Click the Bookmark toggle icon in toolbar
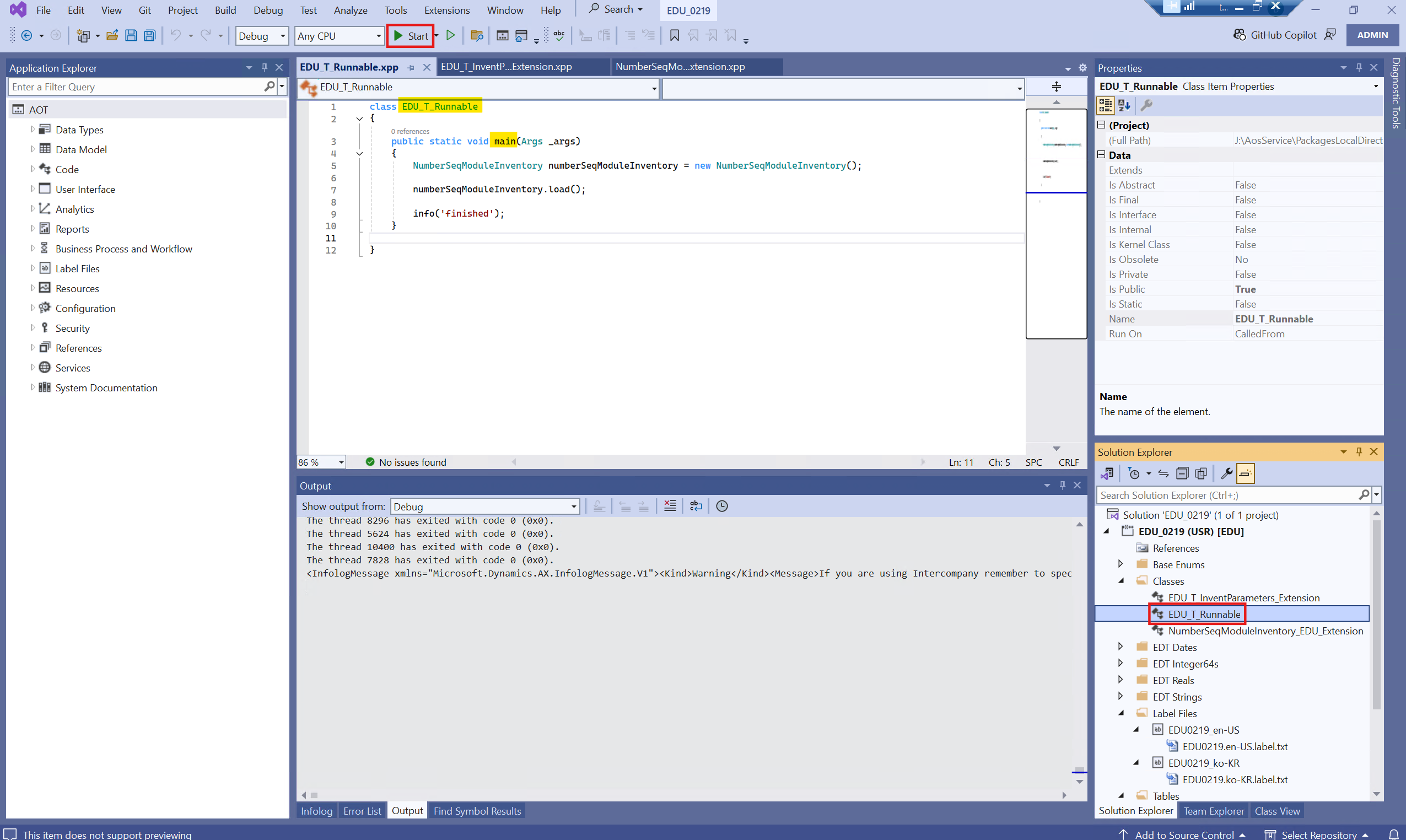 [x=674, y=36]
